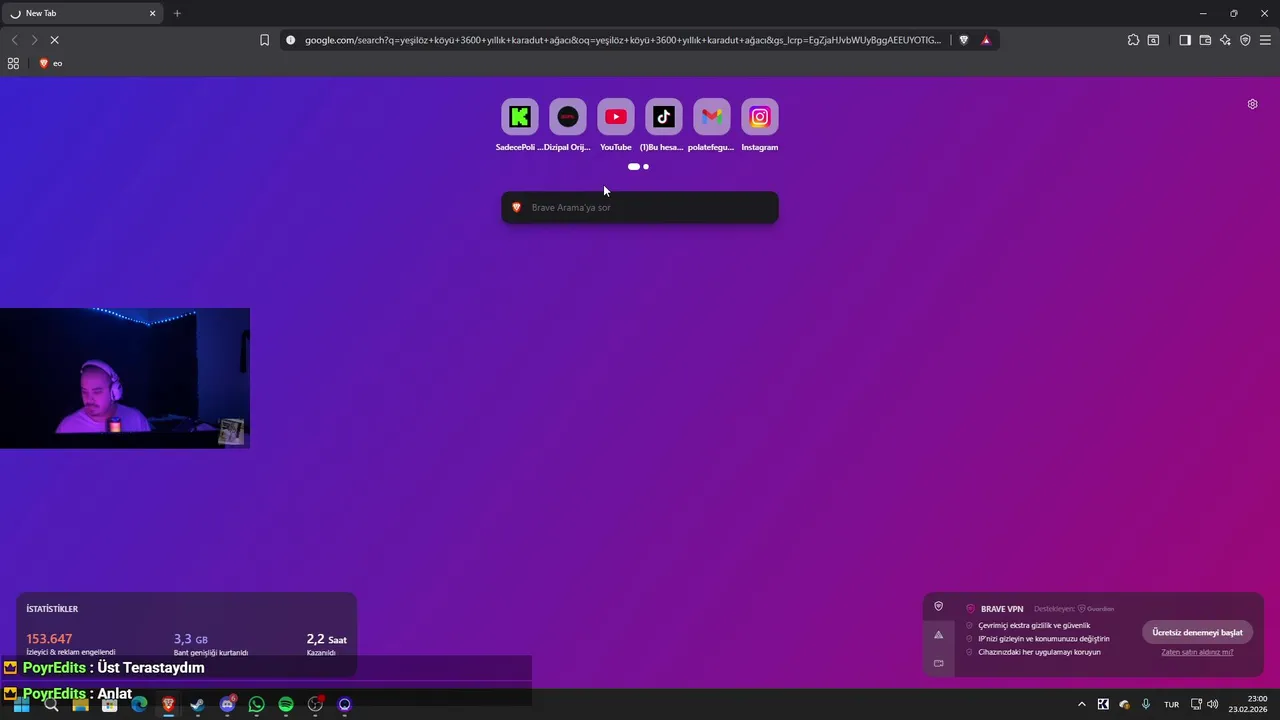Image resolution: width=1280 pixels, height=720 pixels.
Task: Go back to previous page
Action: coord(14,40)
